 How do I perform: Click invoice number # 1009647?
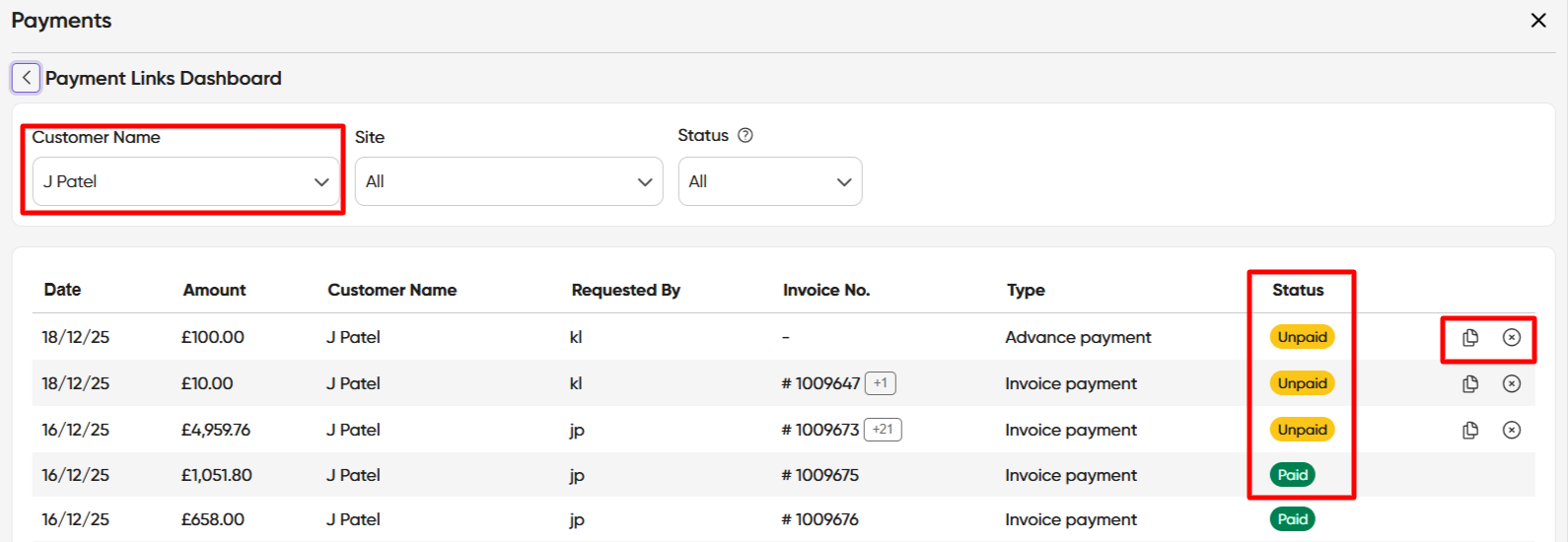click(820, 383)
